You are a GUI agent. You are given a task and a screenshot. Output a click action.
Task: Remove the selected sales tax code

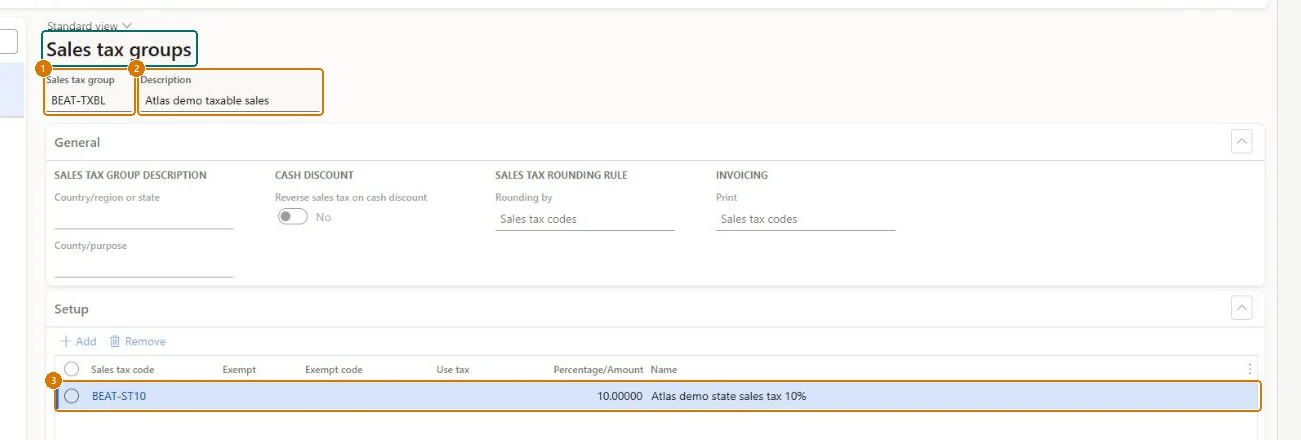[138, 341]
